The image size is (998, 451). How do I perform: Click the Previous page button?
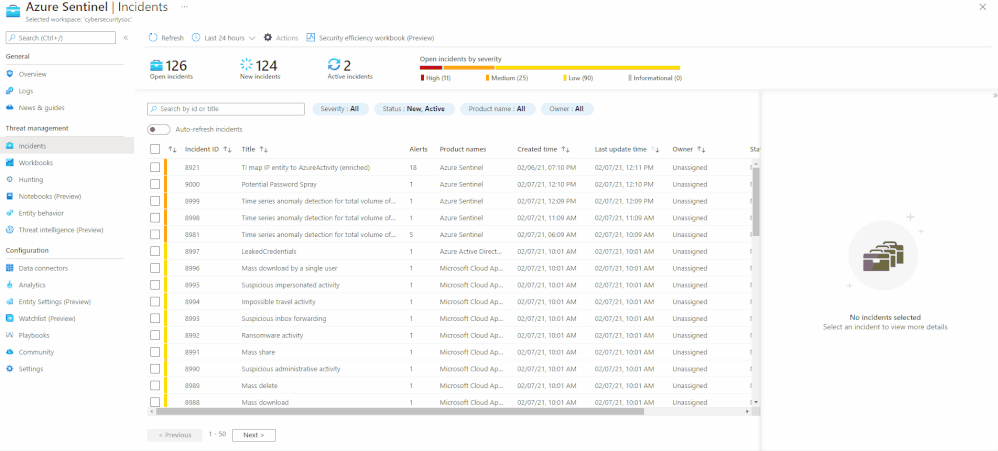tap(174, 435)
